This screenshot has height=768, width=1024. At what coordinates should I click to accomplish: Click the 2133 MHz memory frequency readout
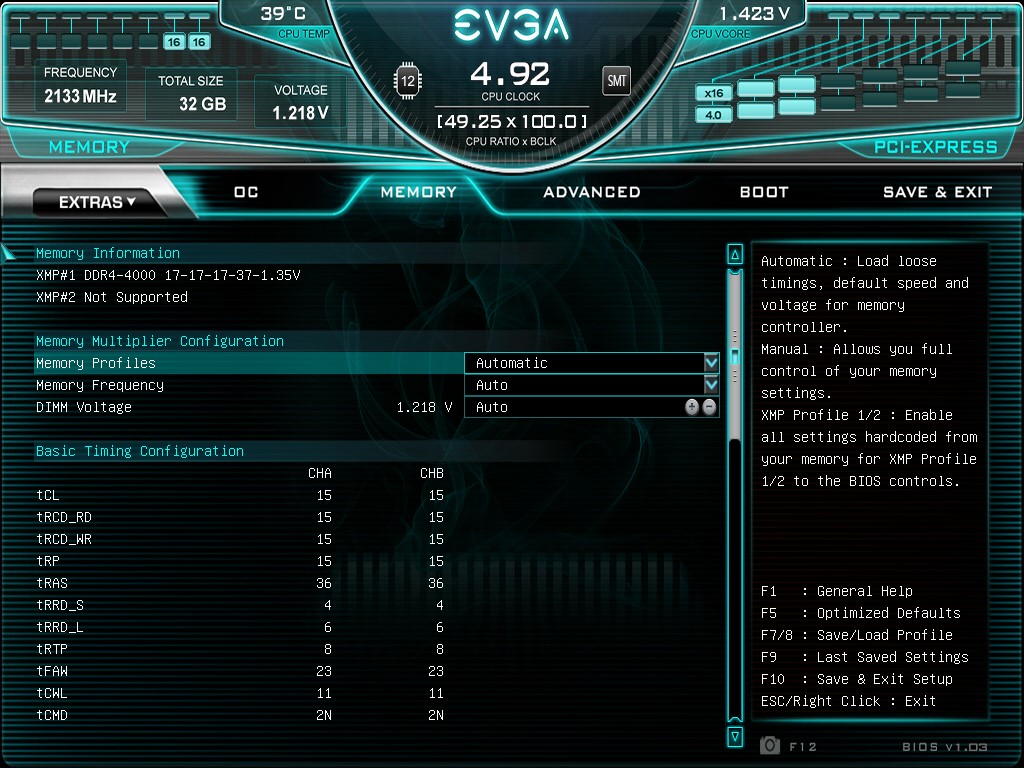pyautogui.click(x=80, y=97)
